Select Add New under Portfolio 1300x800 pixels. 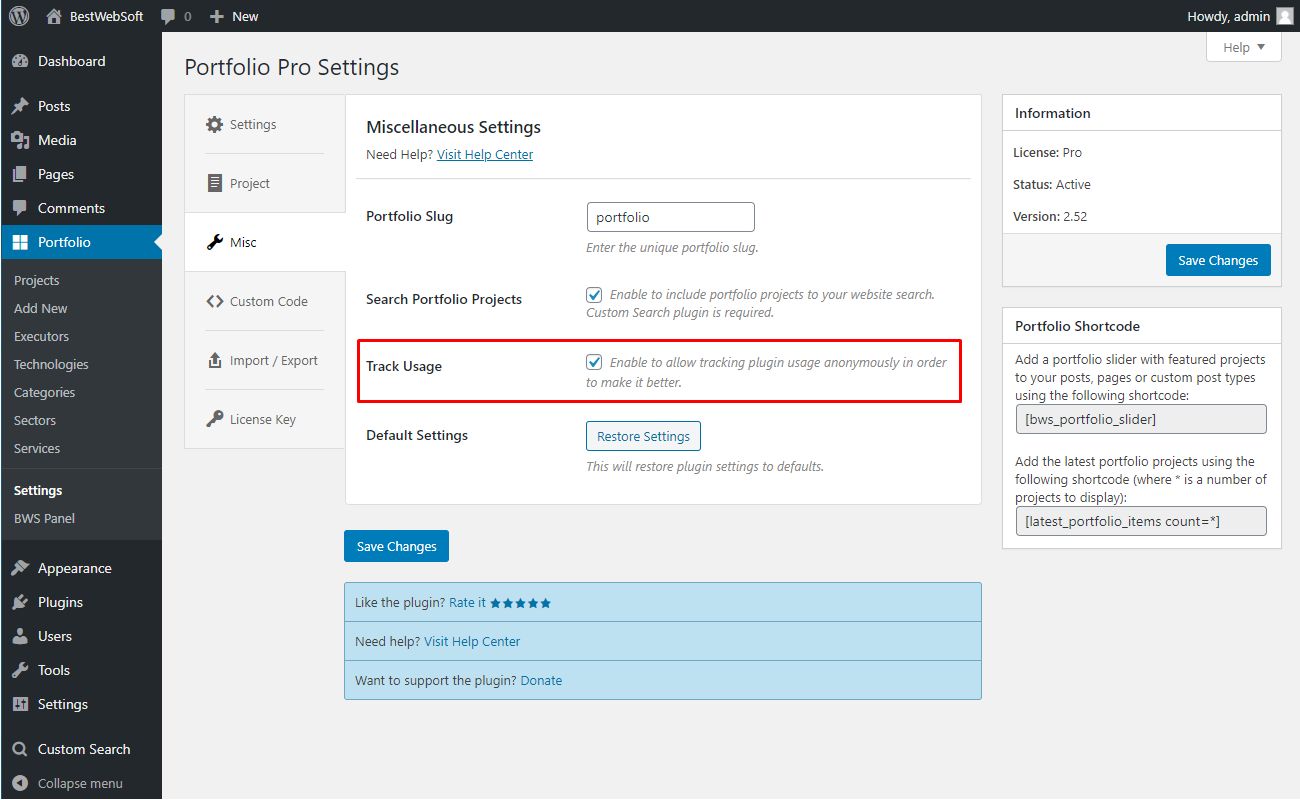pyautogui.click(x=41, y=308)
